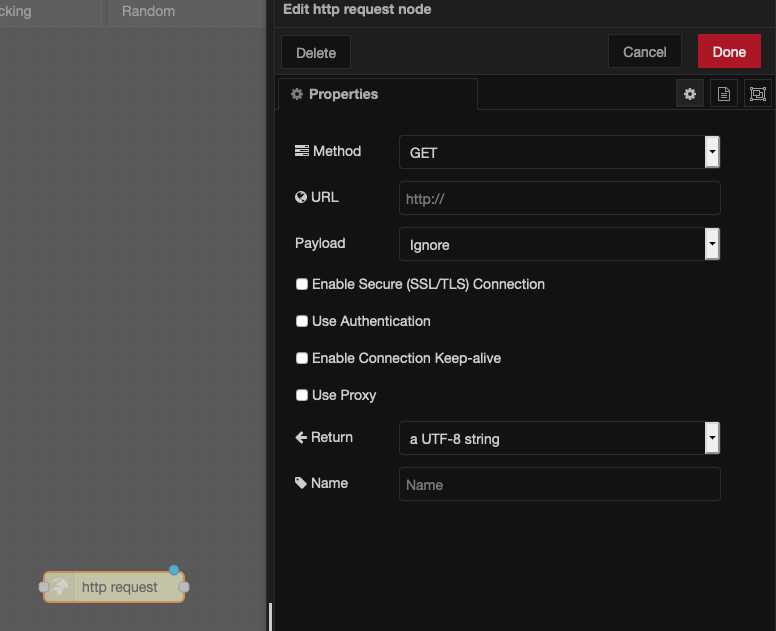Open the Method dropdown showing GET
Viewport: 776px width, 631px height.
click(x=559, y=152)
